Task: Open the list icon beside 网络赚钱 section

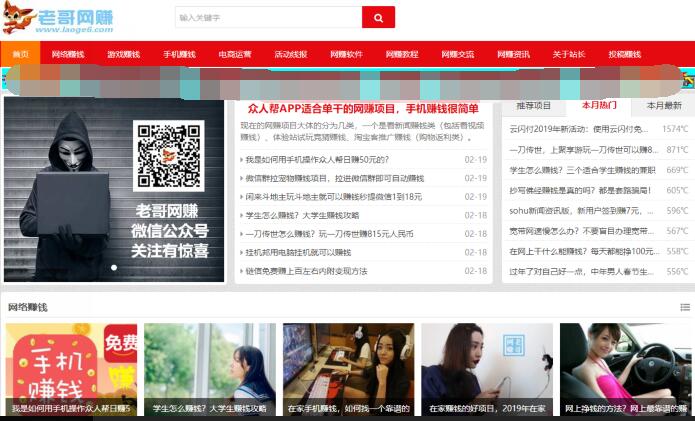Action: (x=685, y=307)
